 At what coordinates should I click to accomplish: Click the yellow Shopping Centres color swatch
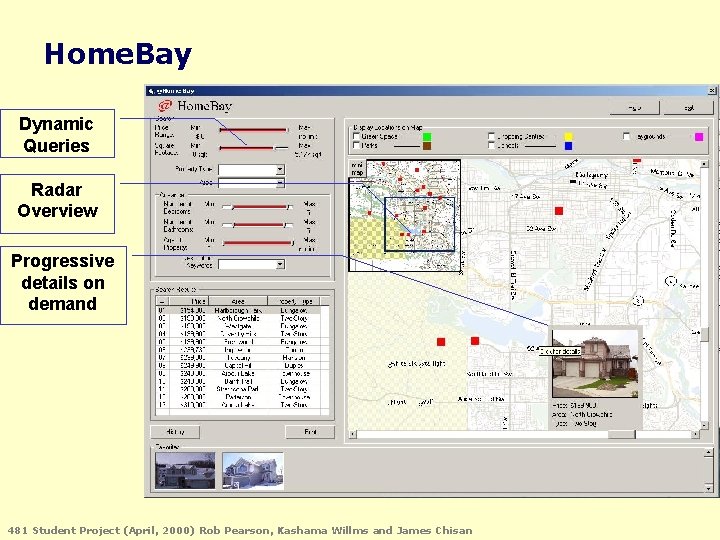[x=568, y=136]
